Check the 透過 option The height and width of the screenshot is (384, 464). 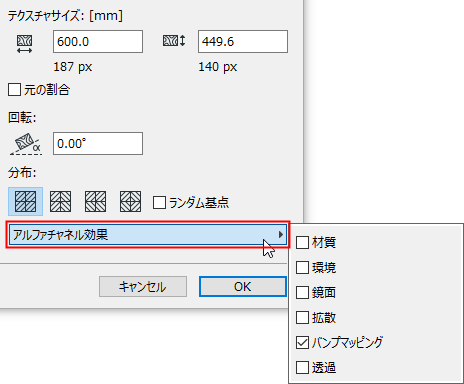click(302, 368)
